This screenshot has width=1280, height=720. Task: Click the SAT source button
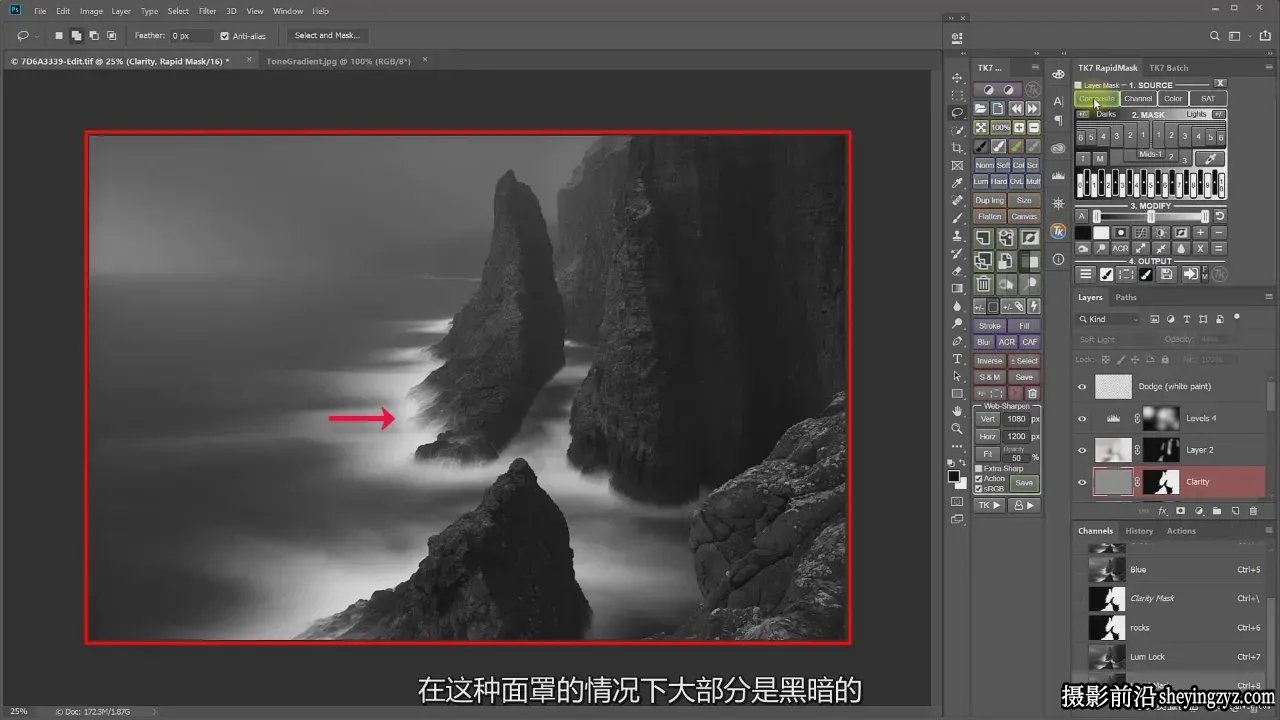click(1208, 99)
